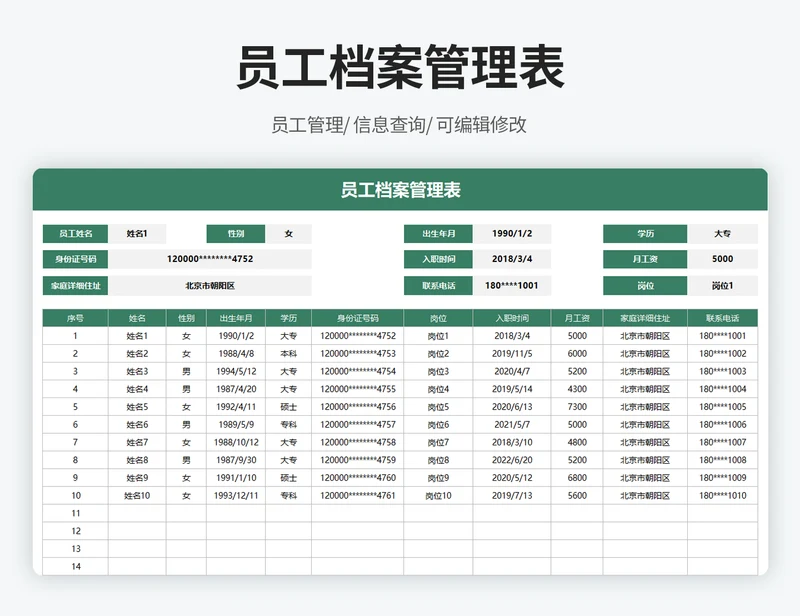This screenshot has width=800, height=616.
Task: Click hire date cell 2022/6/20
Action: (x=512, y=460)
